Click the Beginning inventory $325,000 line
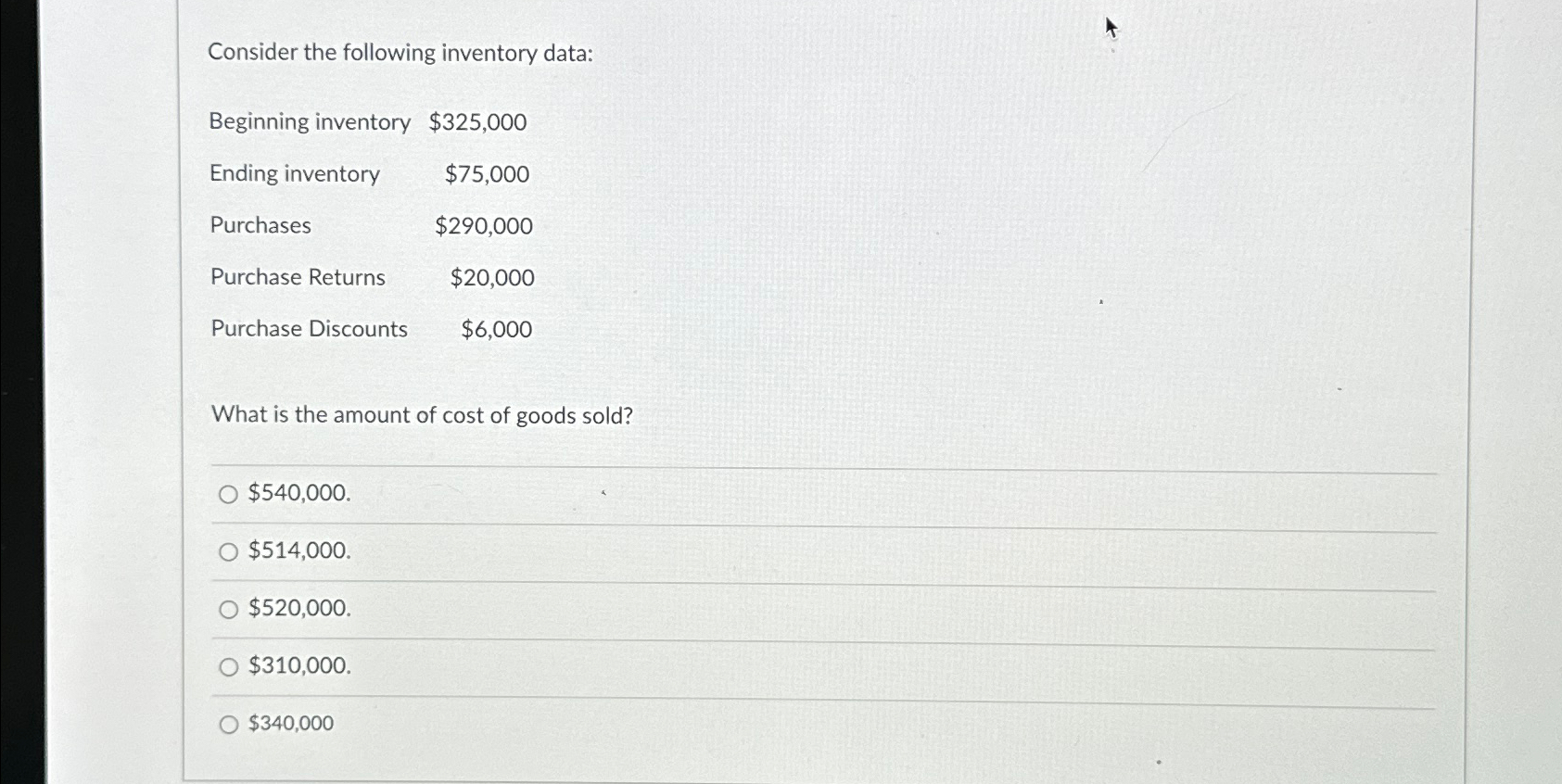 click(366, 121)
